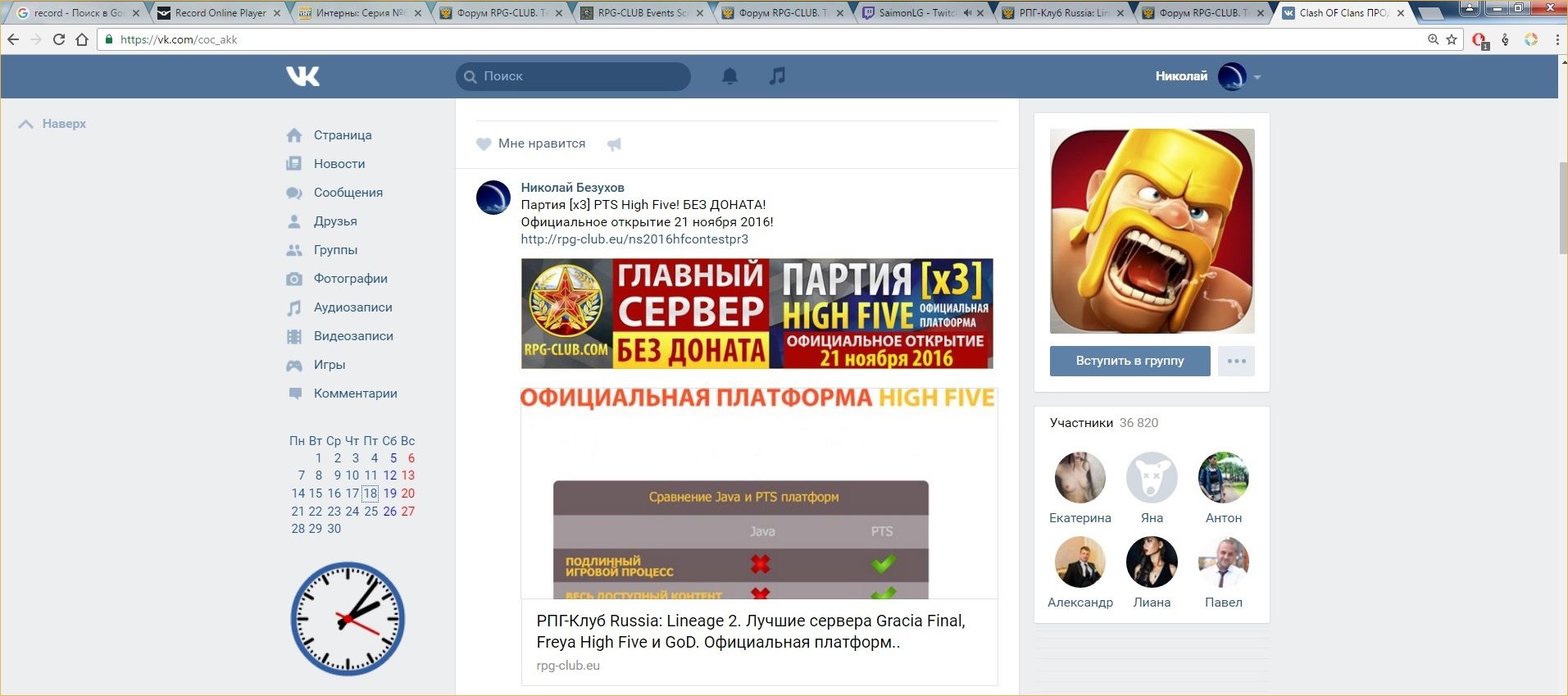Click the post author's round avatar

pyautogui.click(x=493, y=198)
